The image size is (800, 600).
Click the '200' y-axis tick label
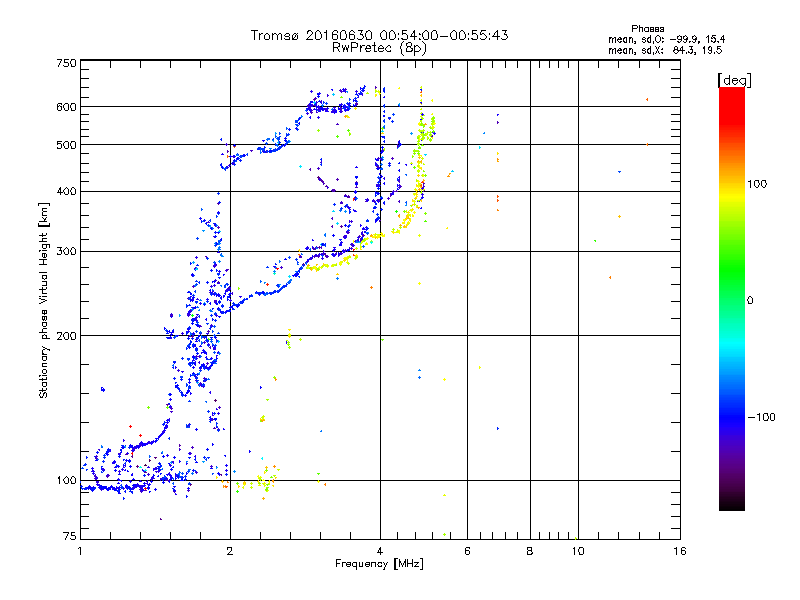tap(66, 336)
